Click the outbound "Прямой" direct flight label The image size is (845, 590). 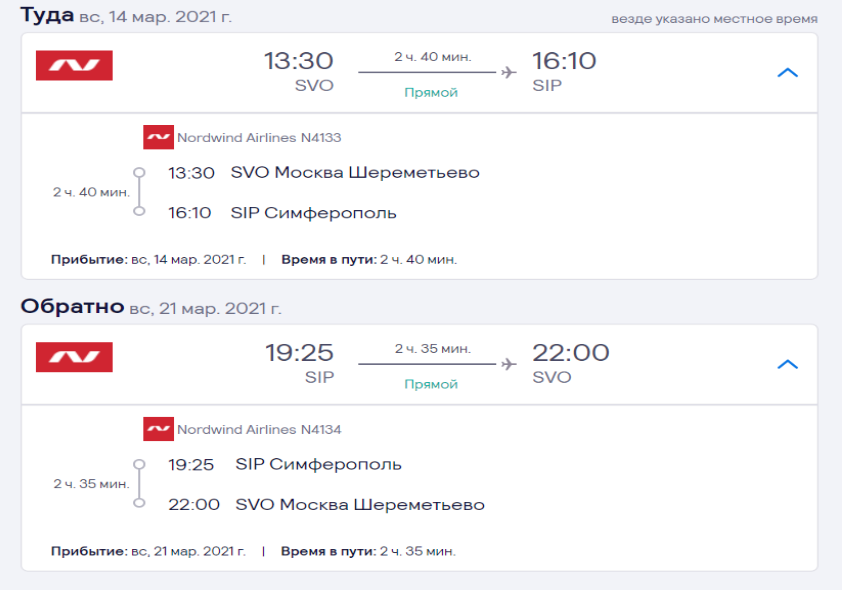[431, 92]
